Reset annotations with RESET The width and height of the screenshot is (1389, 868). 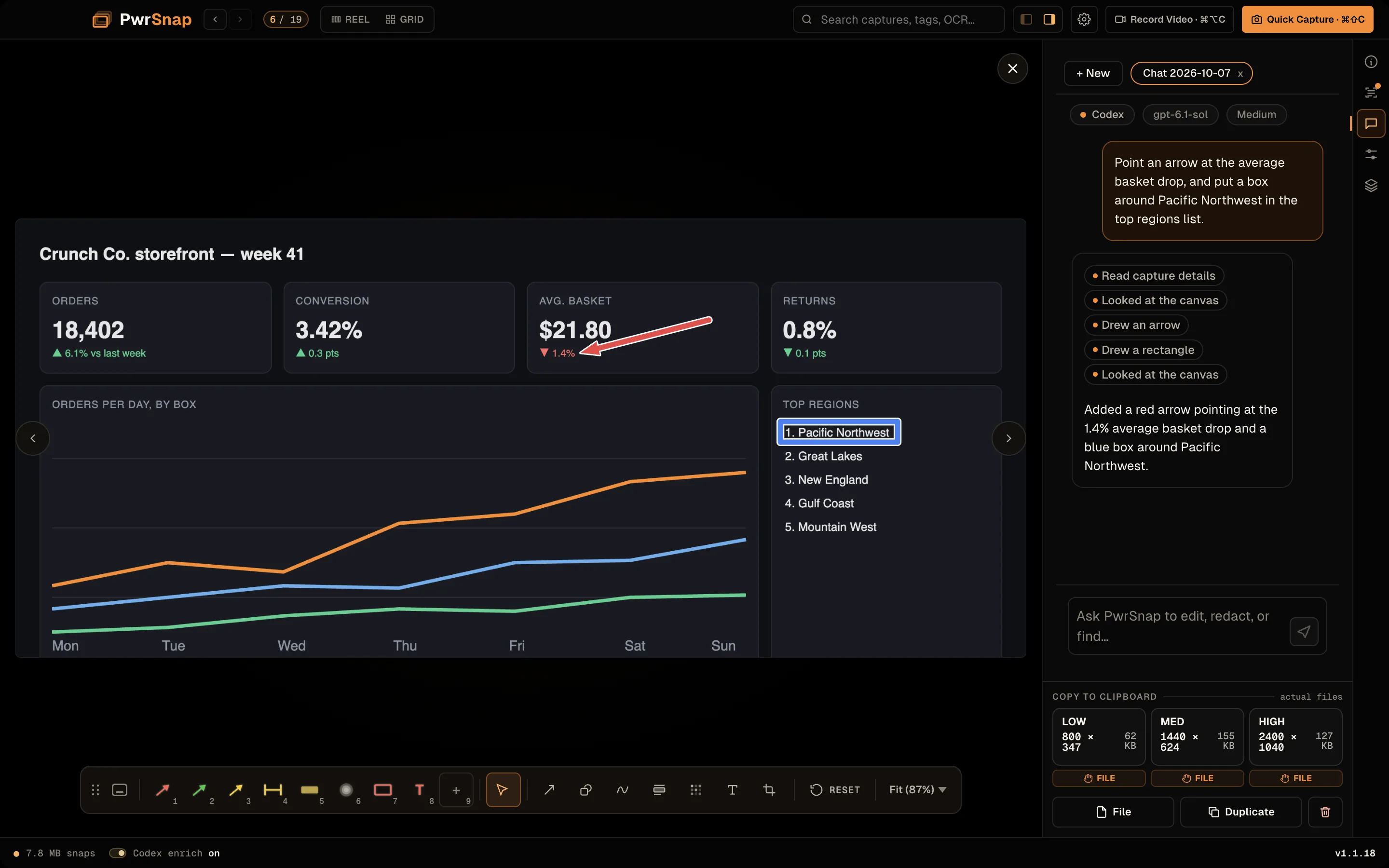[x=835, y=790]
